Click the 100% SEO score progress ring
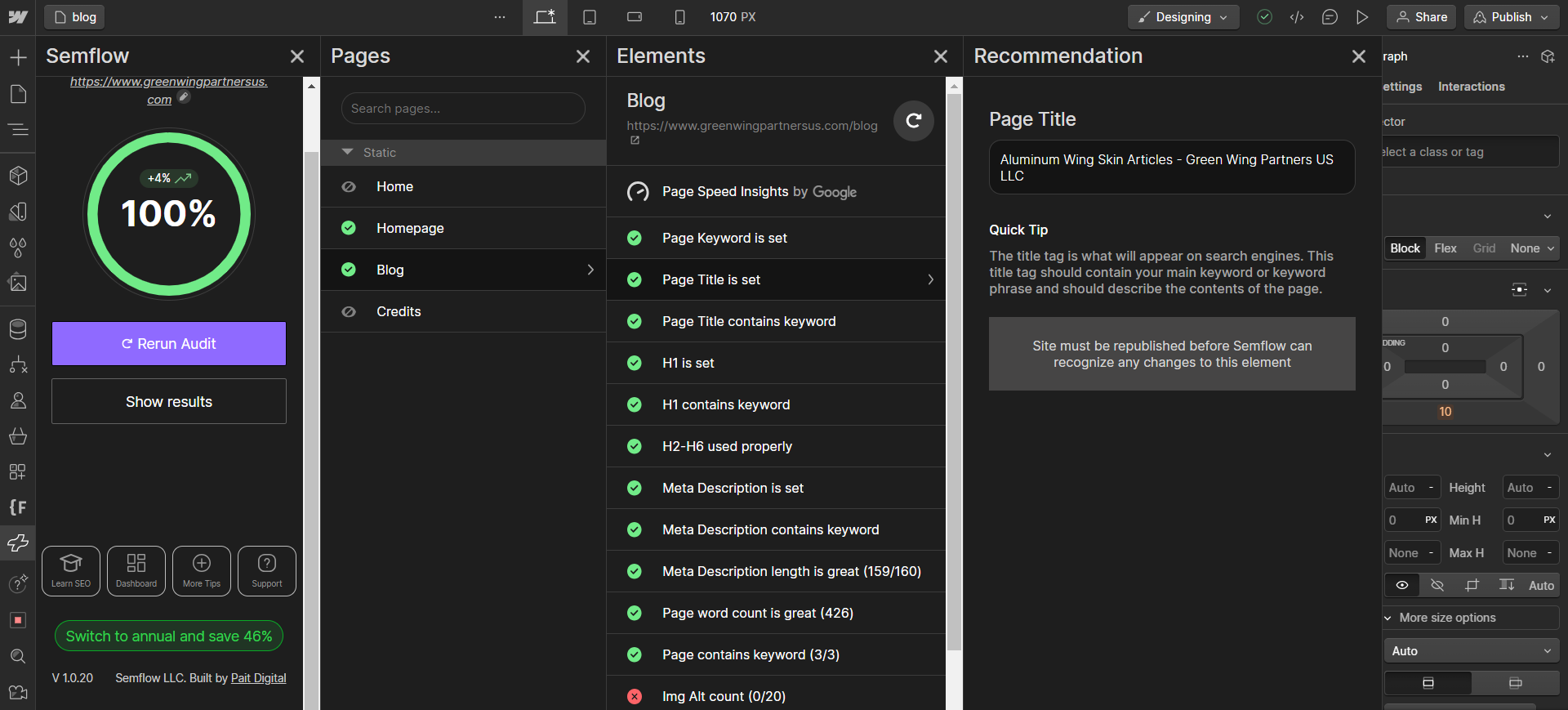Screen dimensions: 1568x710 point(169,213)
